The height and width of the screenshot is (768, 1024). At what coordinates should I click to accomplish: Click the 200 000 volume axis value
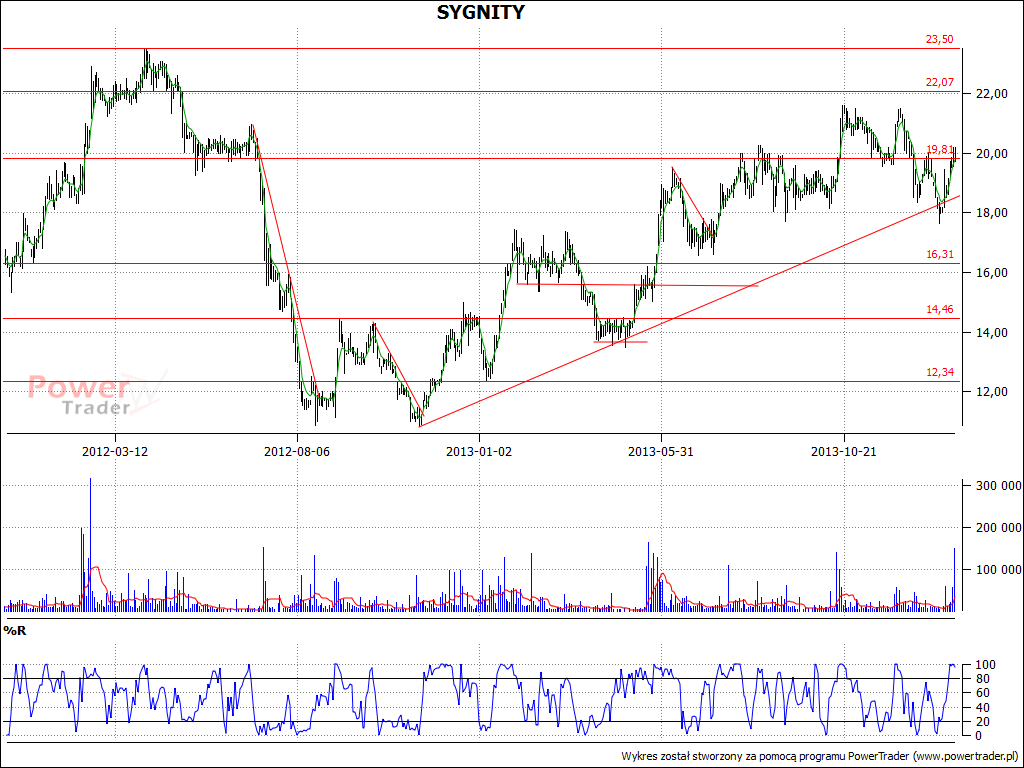[x=998, y=528]
